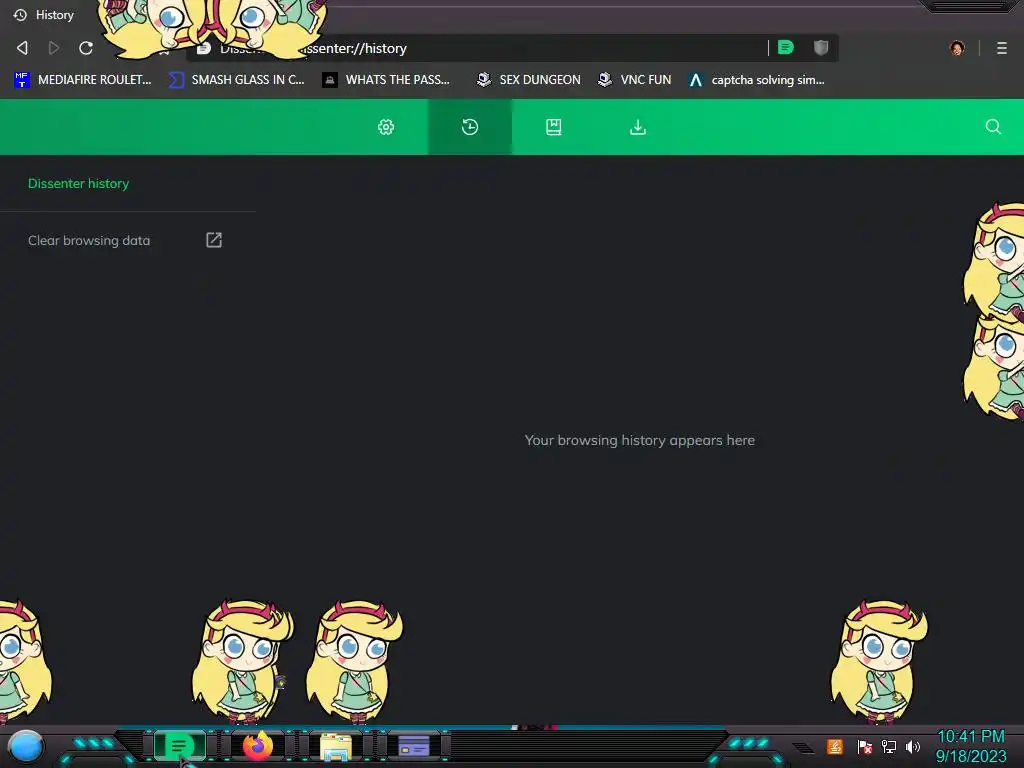Go back with the back arrow
1024x768 pixels.
[22, 48]
